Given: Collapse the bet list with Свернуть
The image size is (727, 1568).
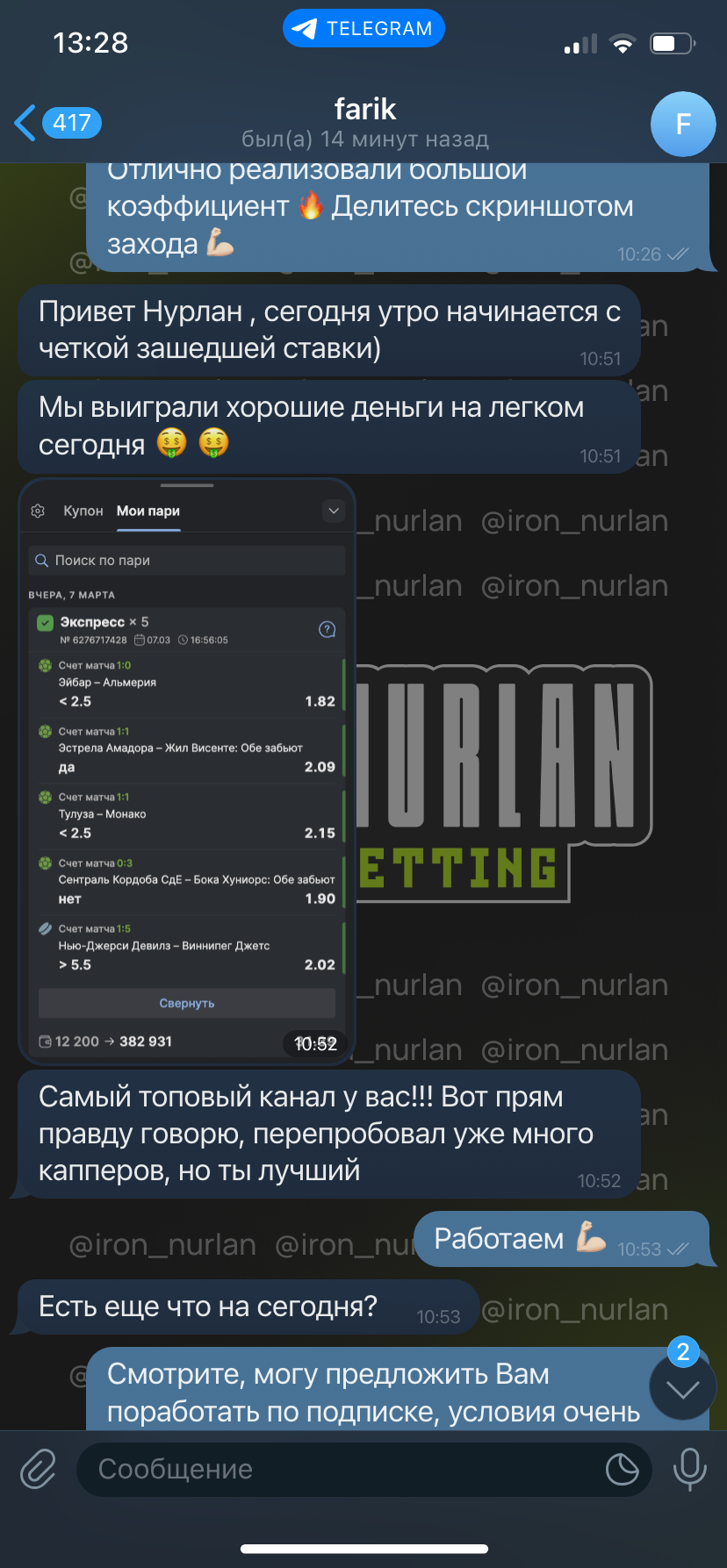Looking at the screenshot, I should coord(187,1003).
